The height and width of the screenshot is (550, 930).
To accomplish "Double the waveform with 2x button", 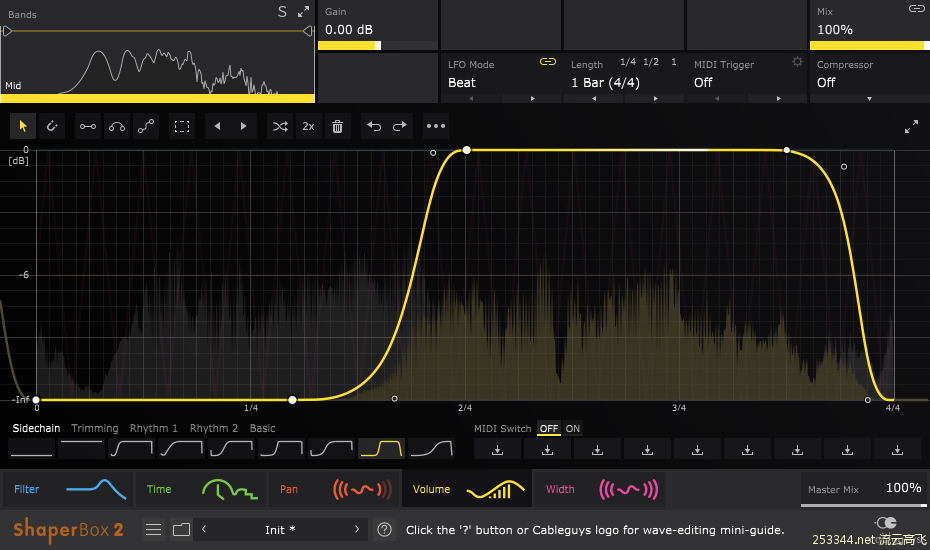I will [x=308, y=126].
